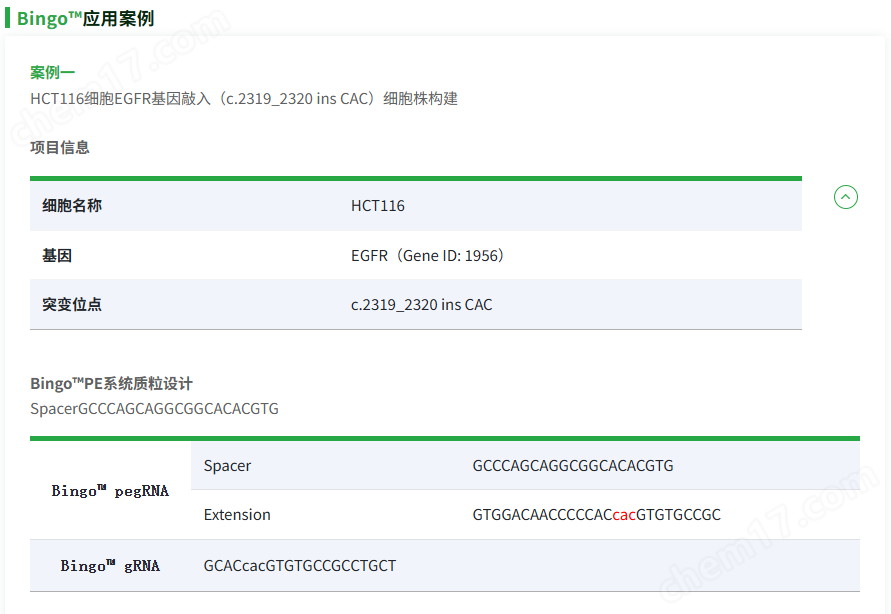Viewport: 891px width, 614px height.
Task: Click the c.2319_2320 ins CAC mutation value
Action: (422, 305)
